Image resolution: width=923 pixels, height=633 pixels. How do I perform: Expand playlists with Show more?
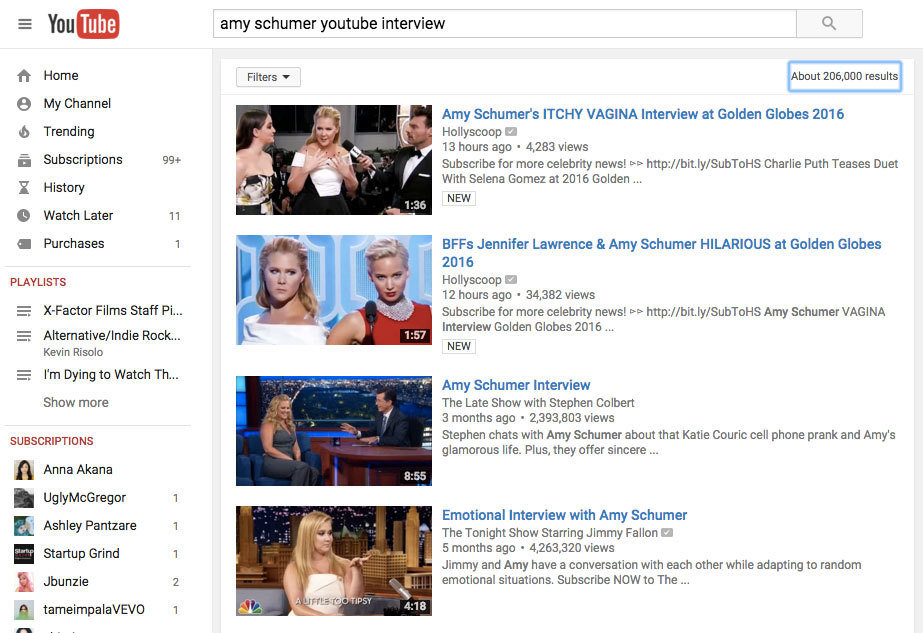(x=76, y=403)
